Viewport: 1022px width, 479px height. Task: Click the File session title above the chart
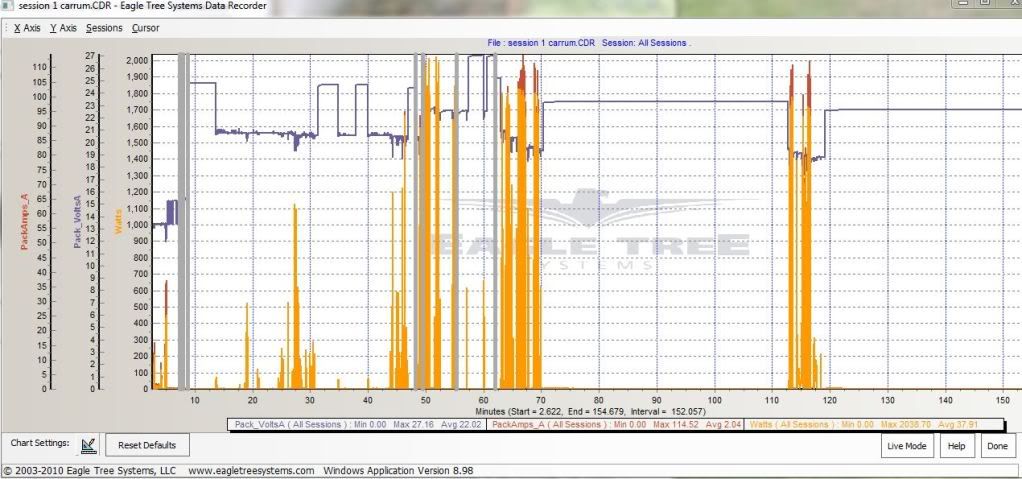click(589, 43)
